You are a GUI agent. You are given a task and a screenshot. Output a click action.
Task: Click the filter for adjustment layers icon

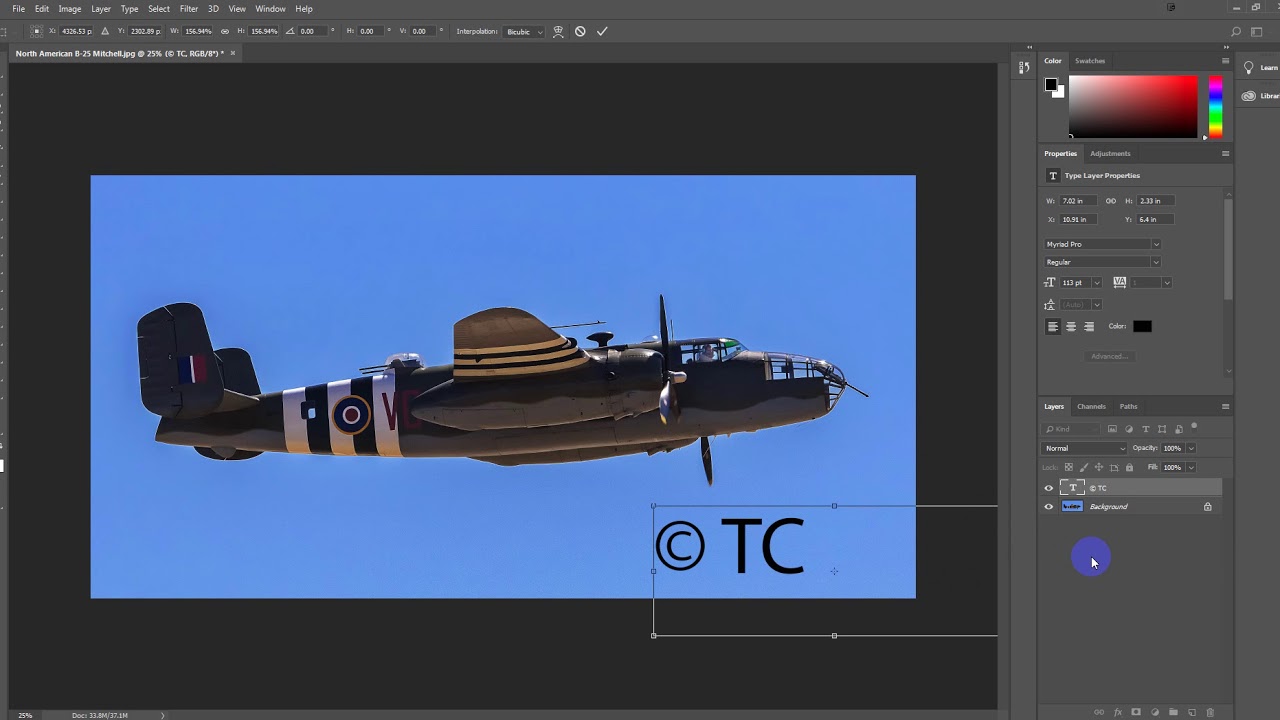tap(1129, 429)
